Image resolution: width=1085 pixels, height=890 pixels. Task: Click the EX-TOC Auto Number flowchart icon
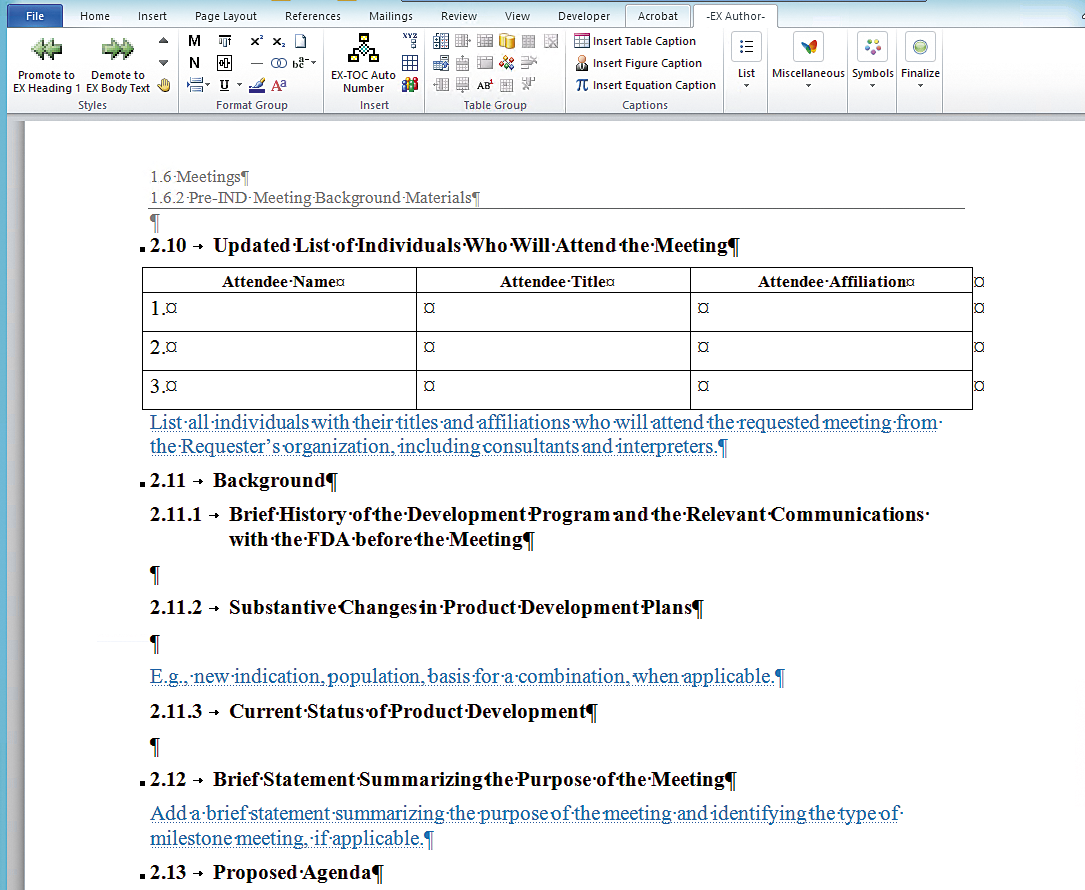pyautogui.click(x=363, y=48)
